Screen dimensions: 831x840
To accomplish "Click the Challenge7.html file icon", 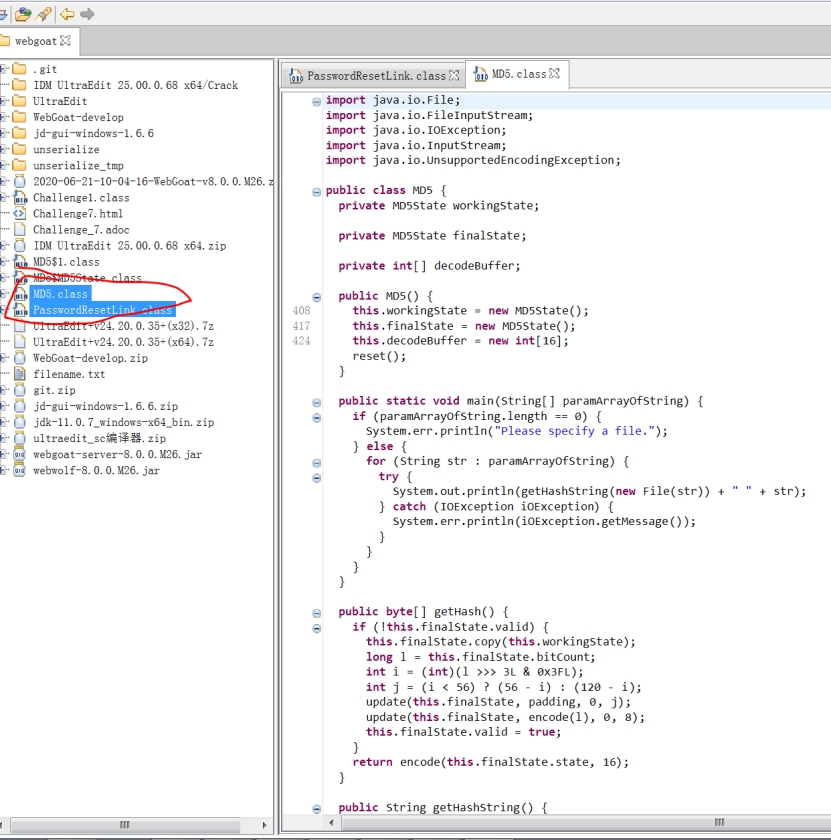I will click(20, 214).
